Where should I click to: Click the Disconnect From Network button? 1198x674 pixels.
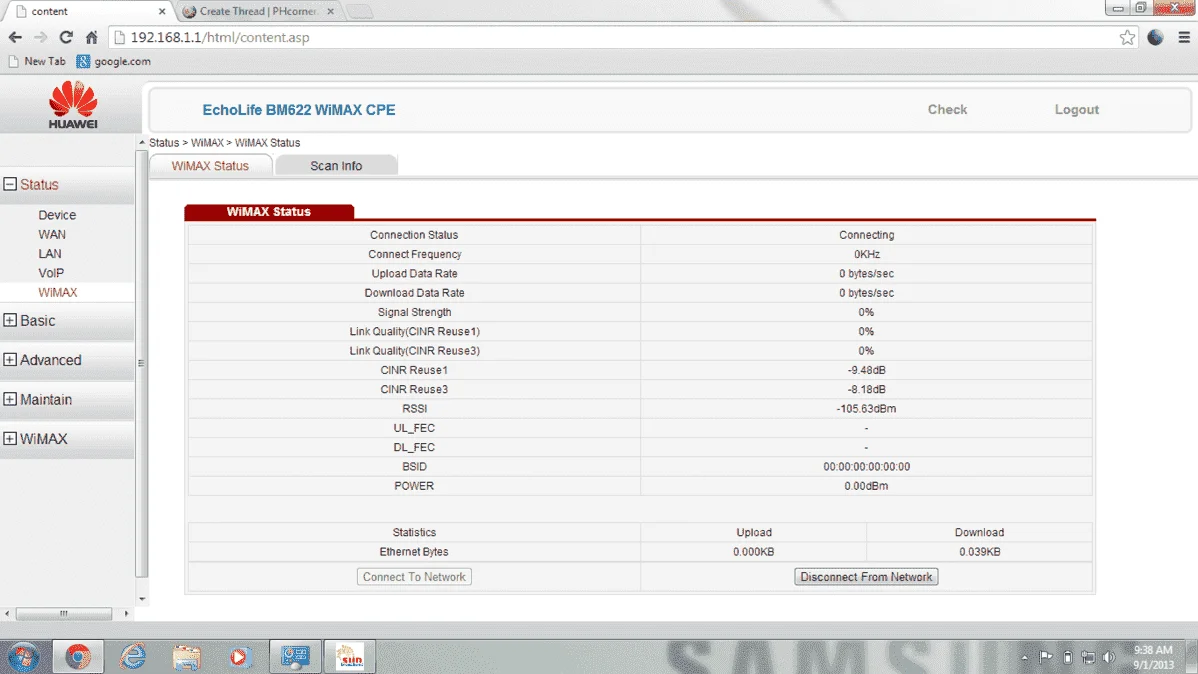[x=866, y=577]
